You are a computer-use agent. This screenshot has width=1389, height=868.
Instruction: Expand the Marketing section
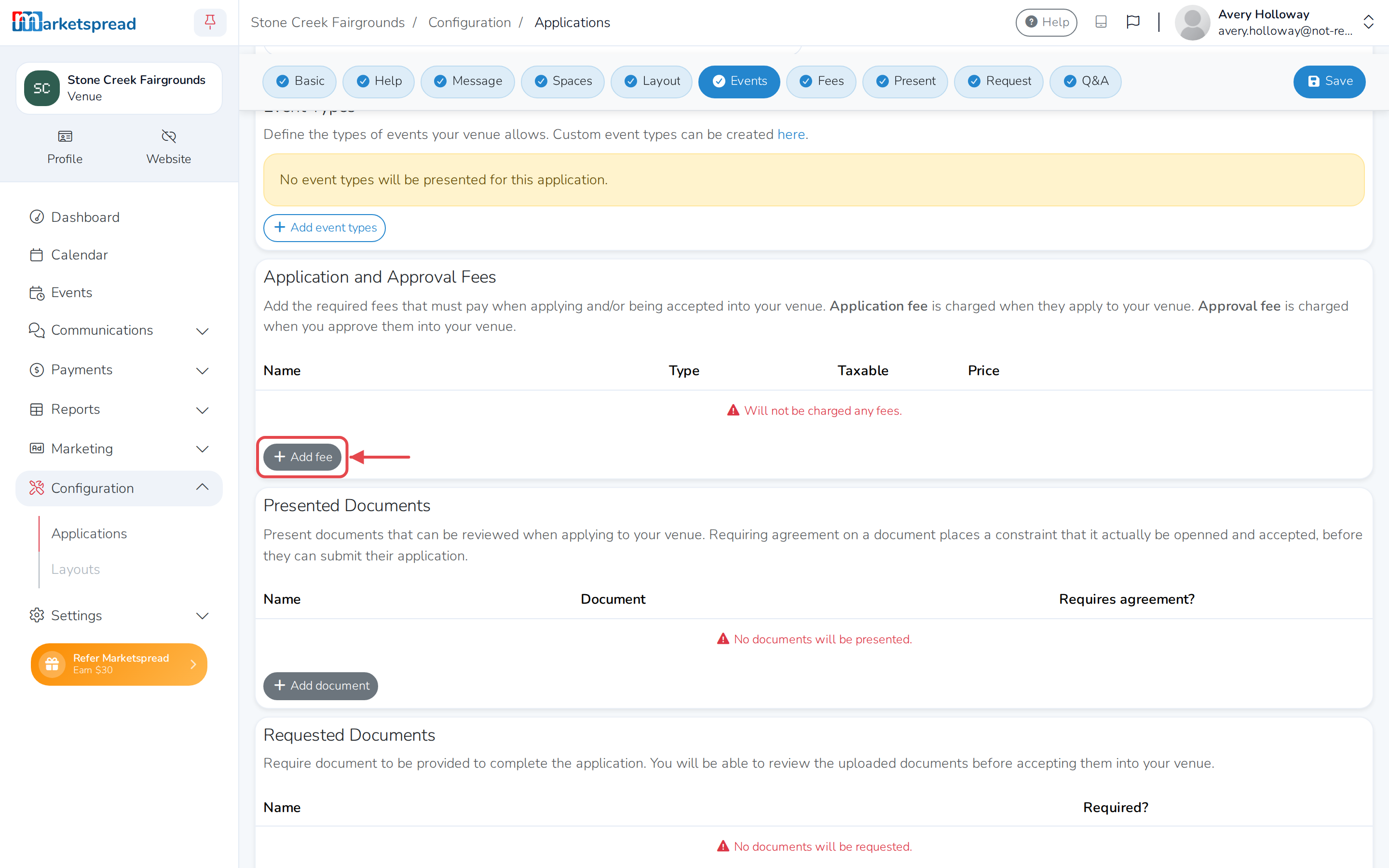pyautogui.click(x=119, y=449)
